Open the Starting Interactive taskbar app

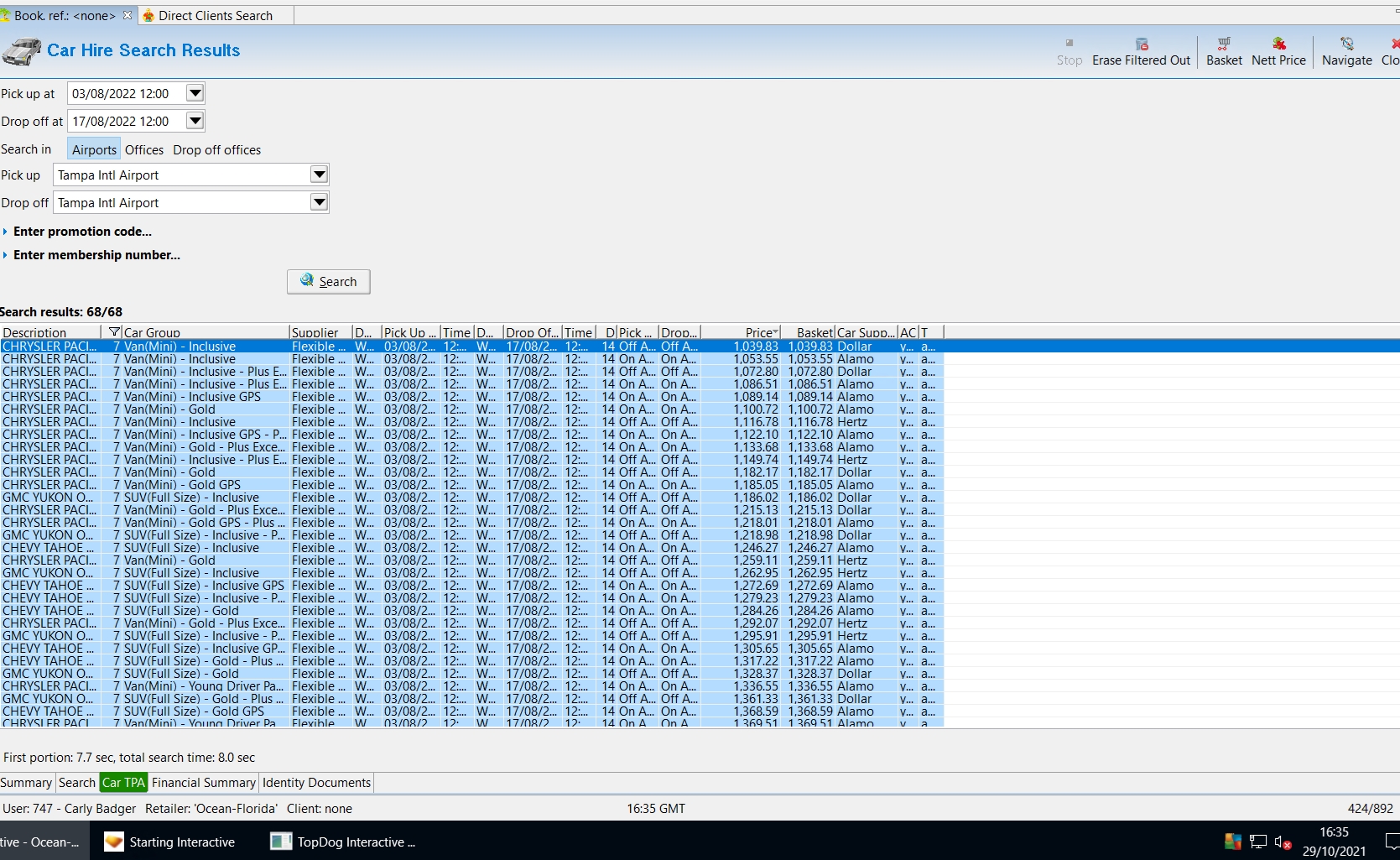[x=170, y=842]
